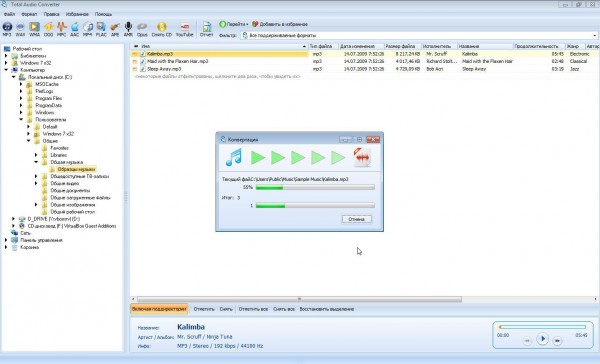Collapse the Computer (Компьютер) tree node
Viewport: 600px width, 364px height.
pyautogui.click(x=6, y=70)
